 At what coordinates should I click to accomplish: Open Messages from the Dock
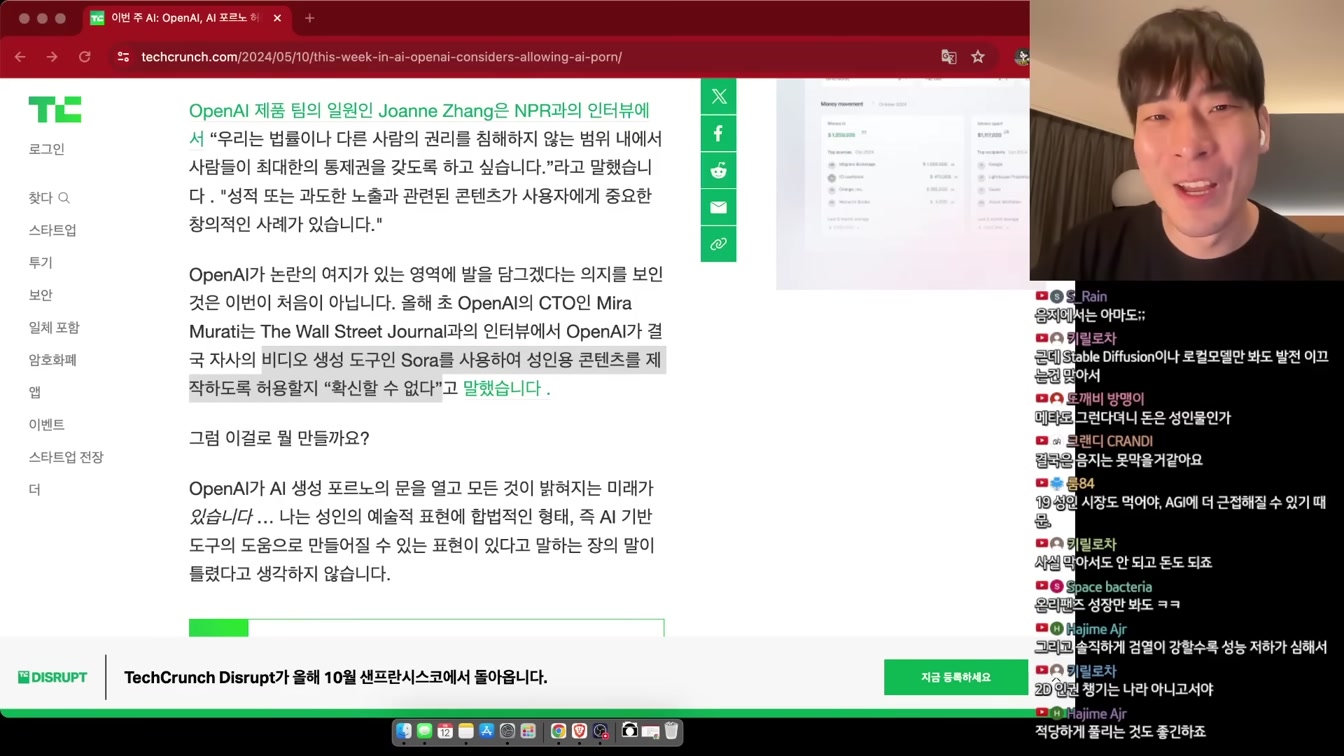click(424, 731)
